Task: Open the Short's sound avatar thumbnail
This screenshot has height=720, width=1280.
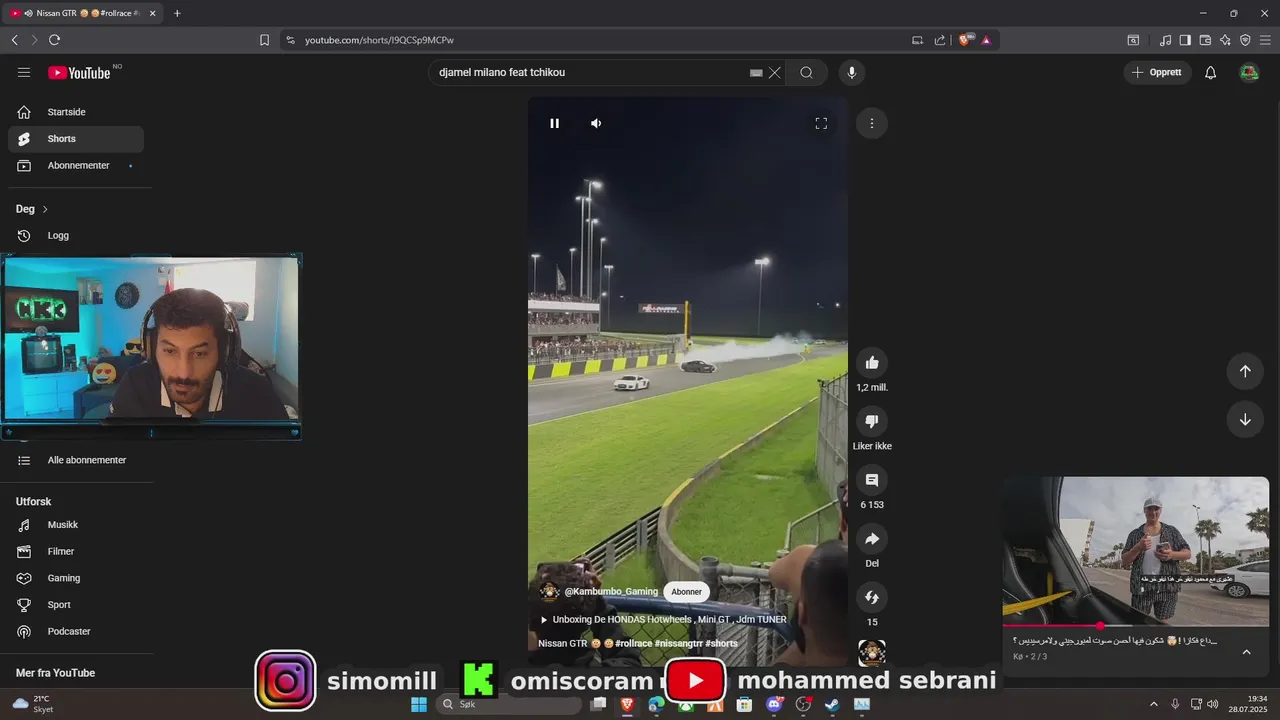Action: click(x=872, y=653)
